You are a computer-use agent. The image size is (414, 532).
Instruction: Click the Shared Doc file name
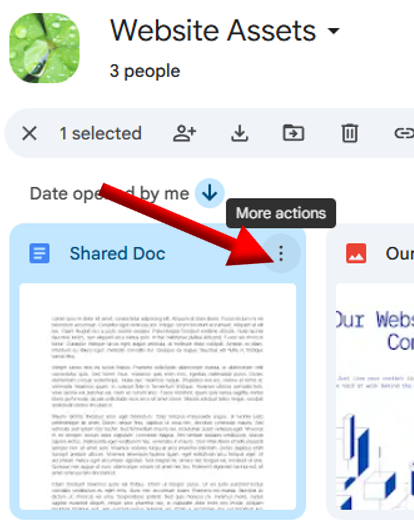117,253
